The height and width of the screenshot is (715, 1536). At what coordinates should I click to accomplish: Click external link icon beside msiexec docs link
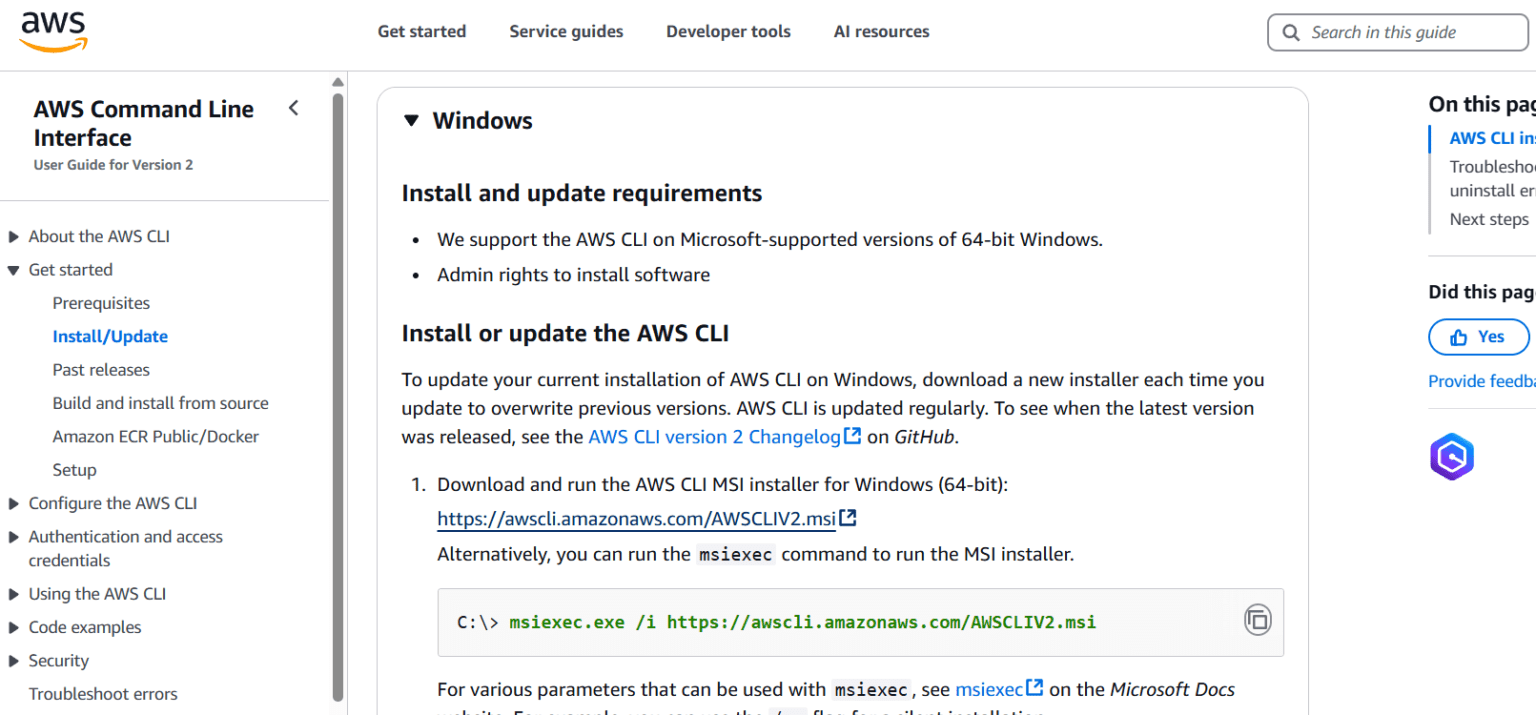pyautogui.click(x=1033, y=686)
